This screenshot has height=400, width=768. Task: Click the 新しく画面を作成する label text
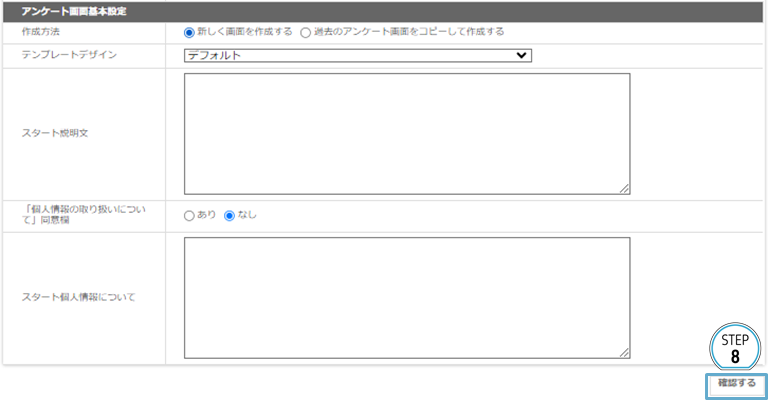coord(245,32)
